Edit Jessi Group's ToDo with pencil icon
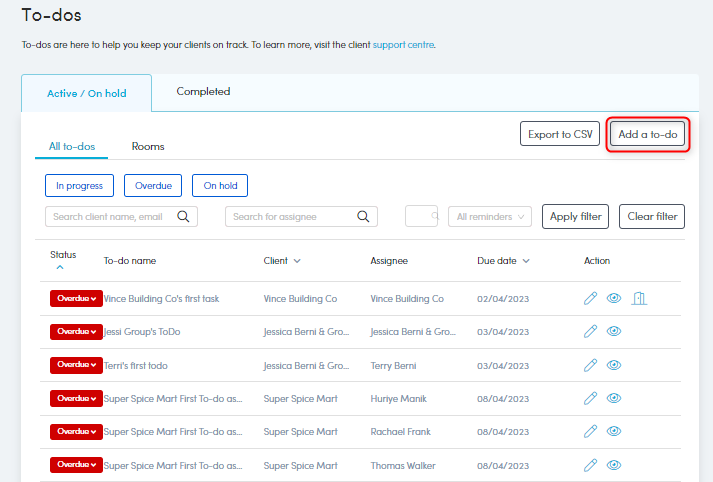This screenshot has height=482, width=713. tap(591, 331)
